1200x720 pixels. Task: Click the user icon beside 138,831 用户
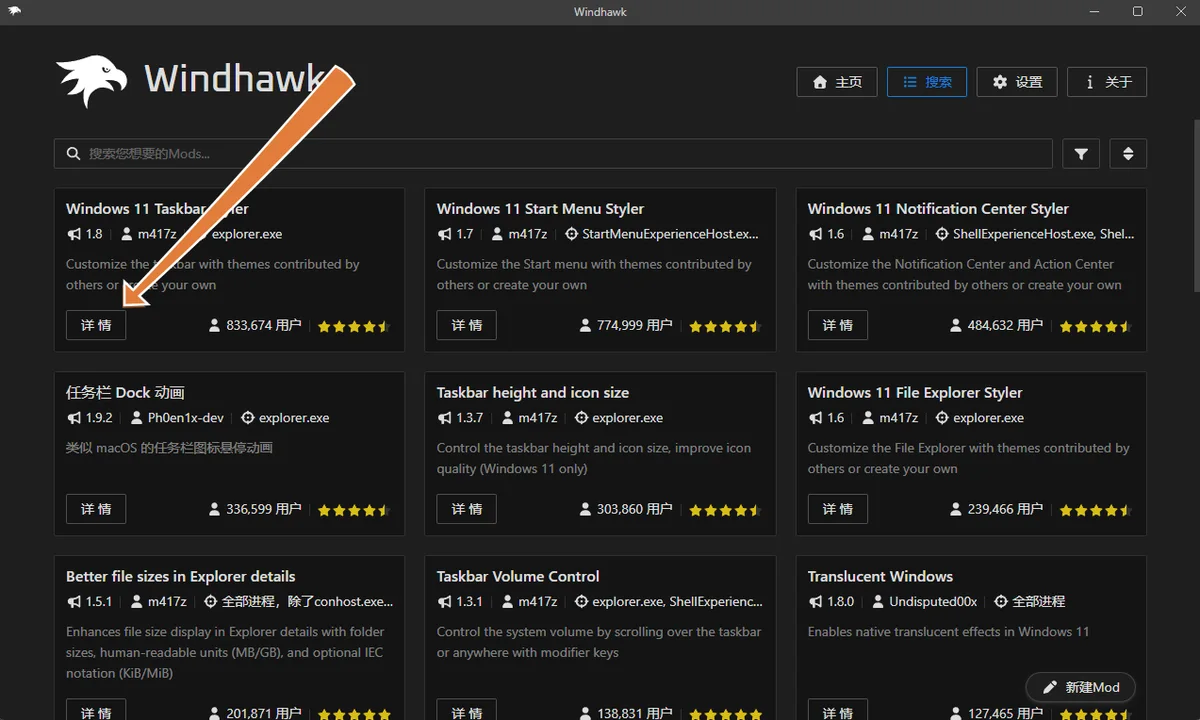coord(586,713)
